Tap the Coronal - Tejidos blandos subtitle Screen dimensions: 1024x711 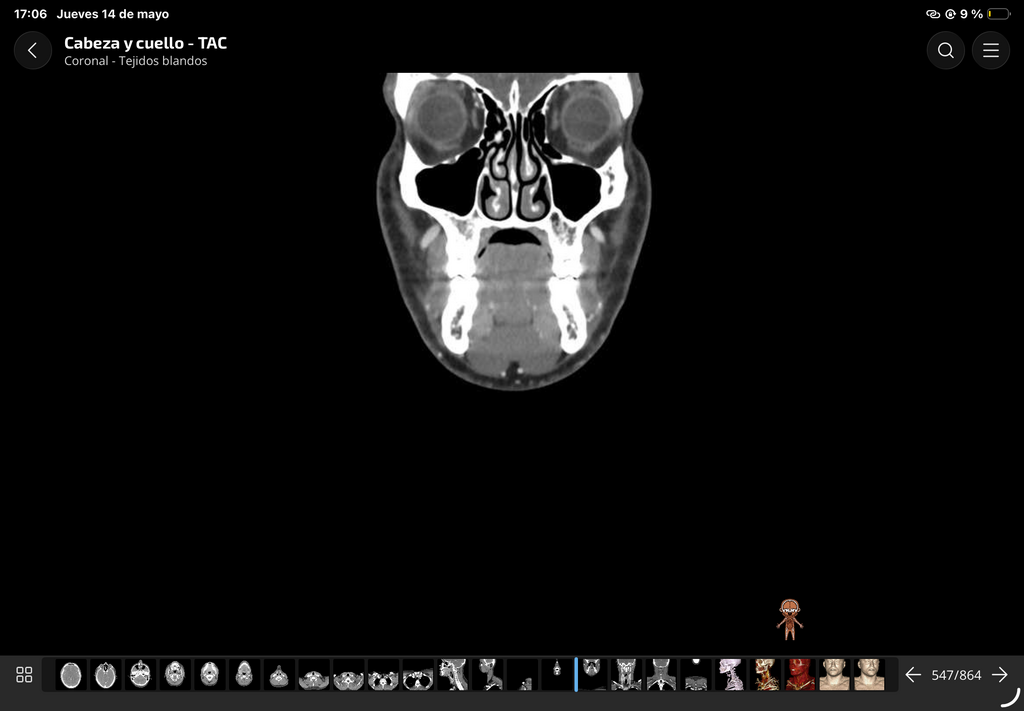tap(136, 61)
